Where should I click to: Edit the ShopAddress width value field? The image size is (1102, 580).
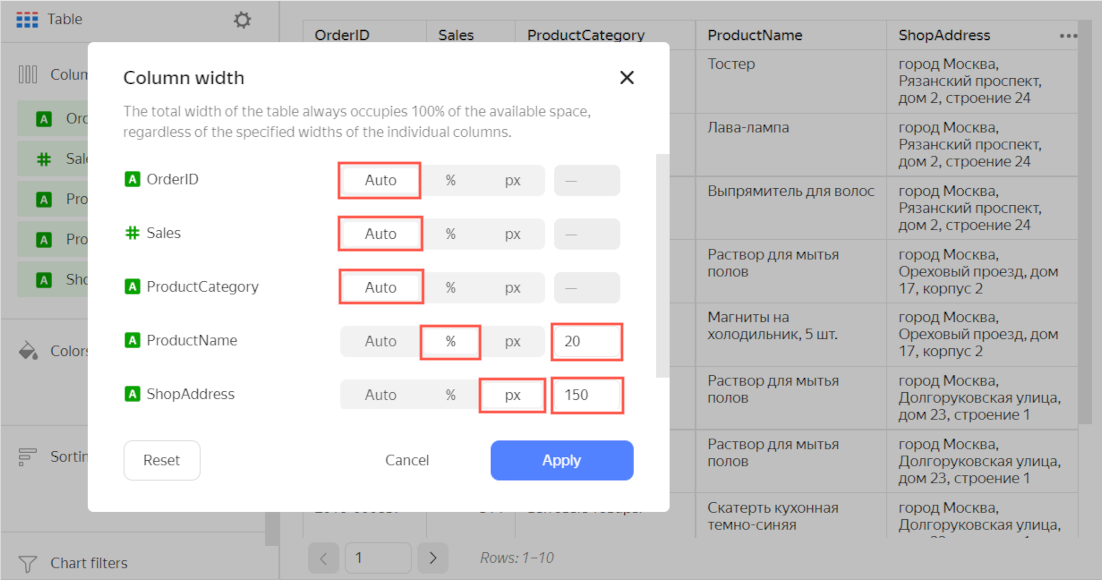coord(586,395)
